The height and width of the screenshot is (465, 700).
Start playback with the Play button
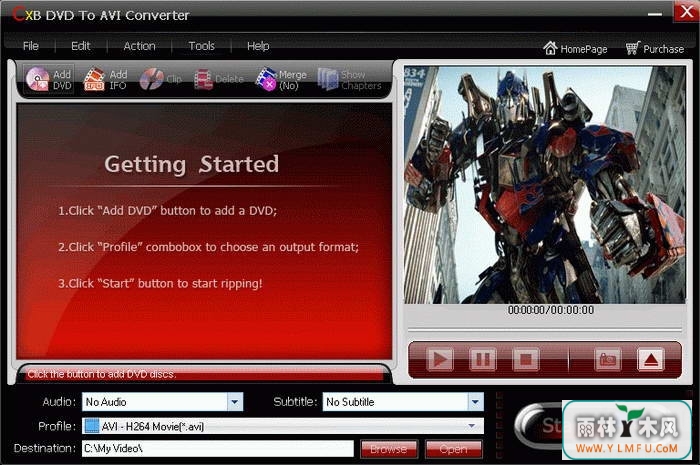click(440, 359)
